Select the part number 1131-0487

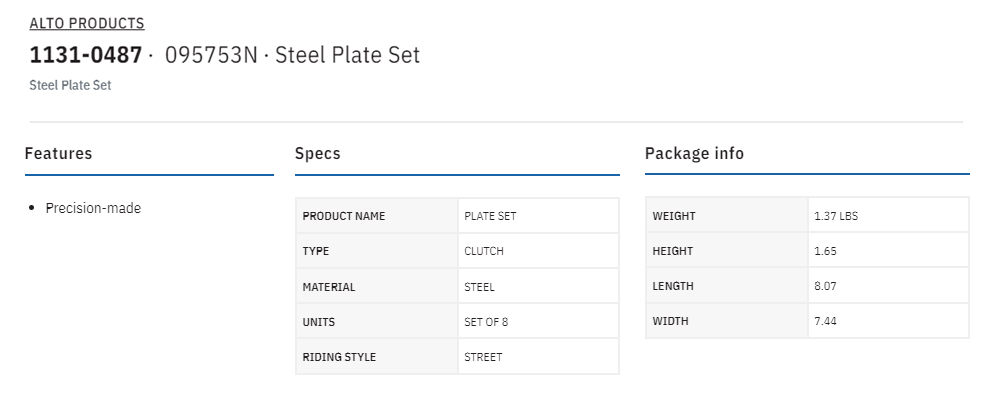click(85, 55)
